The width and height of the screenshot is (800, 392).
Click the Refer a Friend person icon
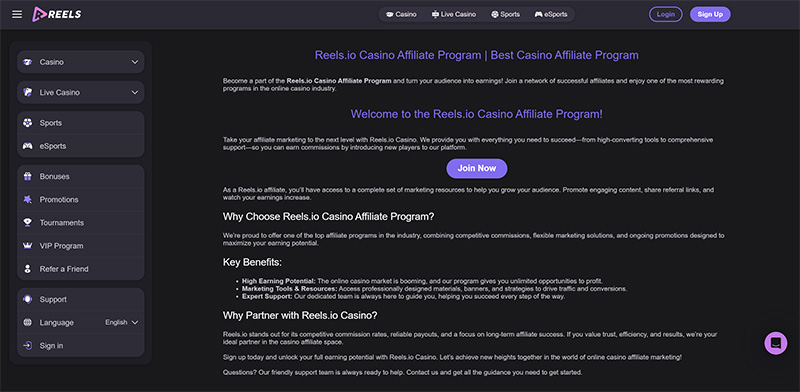[x=28, y=269]
